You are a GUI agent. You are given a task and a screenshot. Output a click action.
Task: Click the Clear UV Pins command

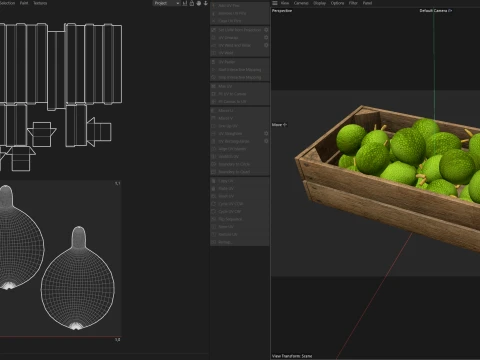coord(240,21)
